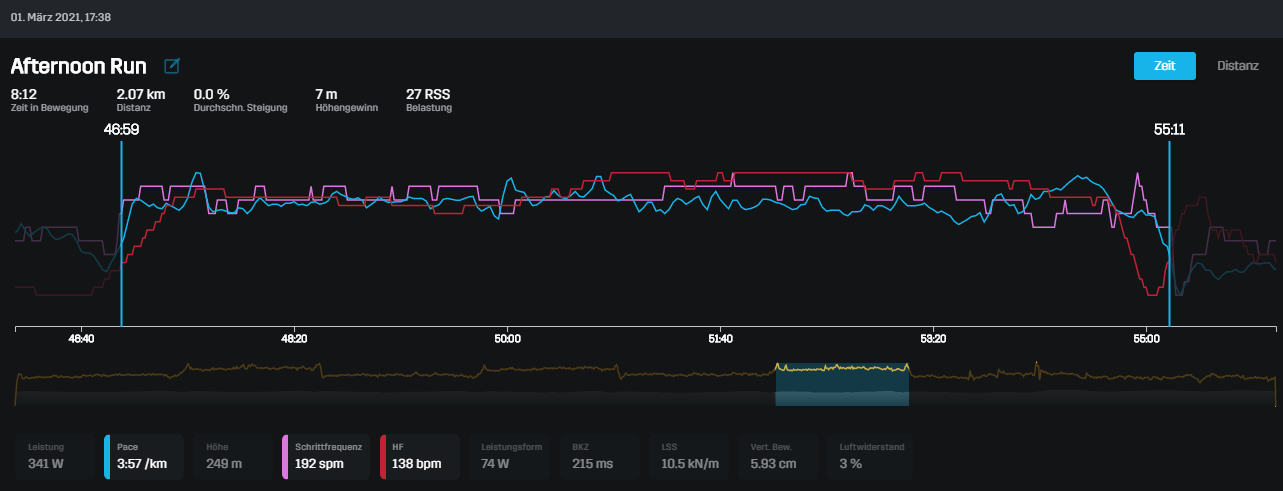1283x491 pixels.
Task: Show the Vert. Bew. metric
Action: tap(776, 457)
